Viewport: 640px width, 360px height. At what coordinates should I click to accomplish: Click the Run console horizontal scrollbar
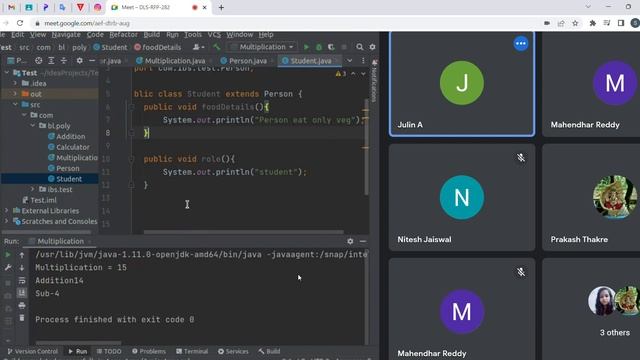(78, 343)
